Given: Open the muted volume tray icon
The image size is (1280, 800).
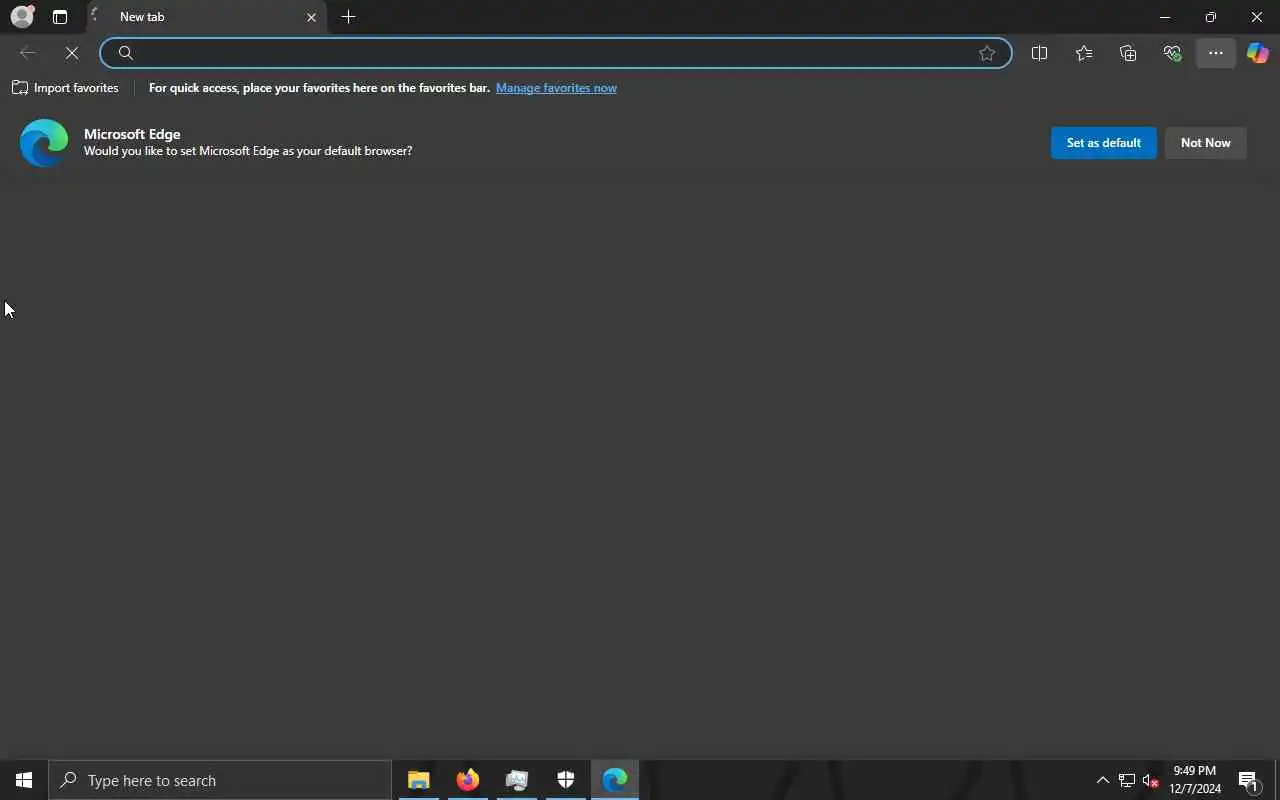Looking at the screenshot, I should coord(1150,780).
